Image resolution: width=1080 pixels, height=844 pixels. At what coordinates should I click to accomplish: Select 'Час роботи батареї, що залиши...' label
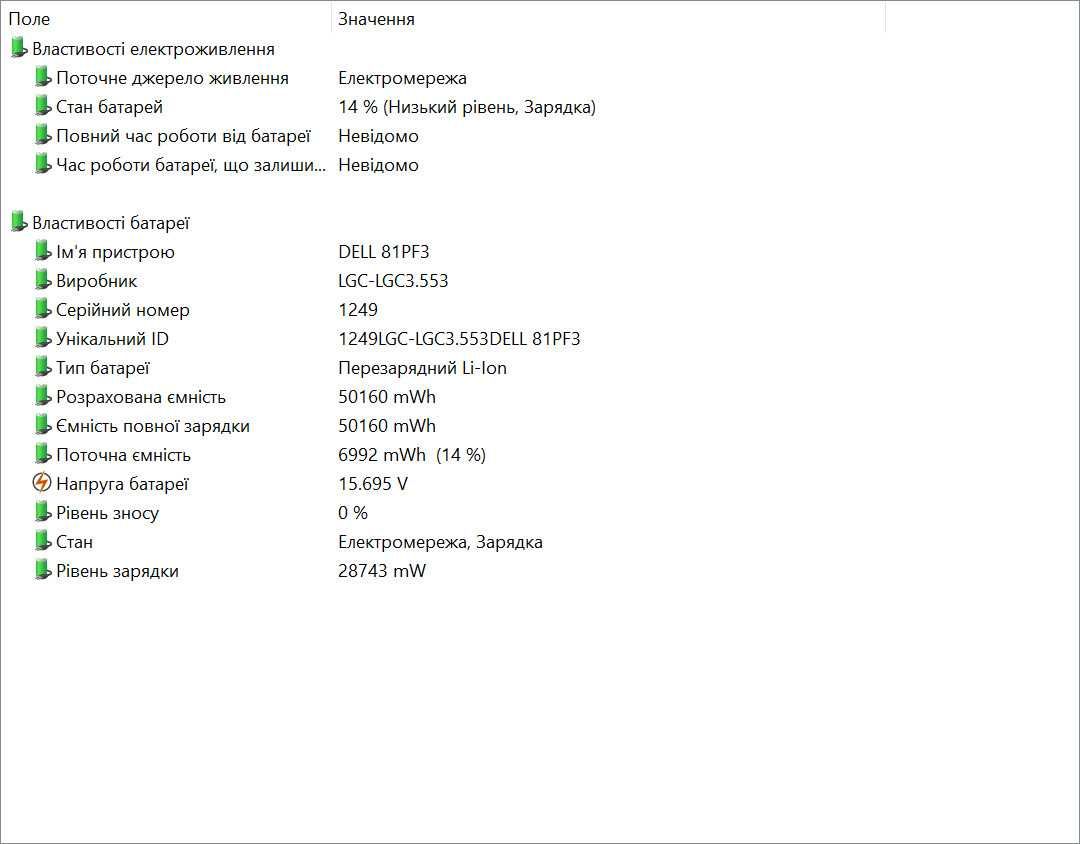191,165
